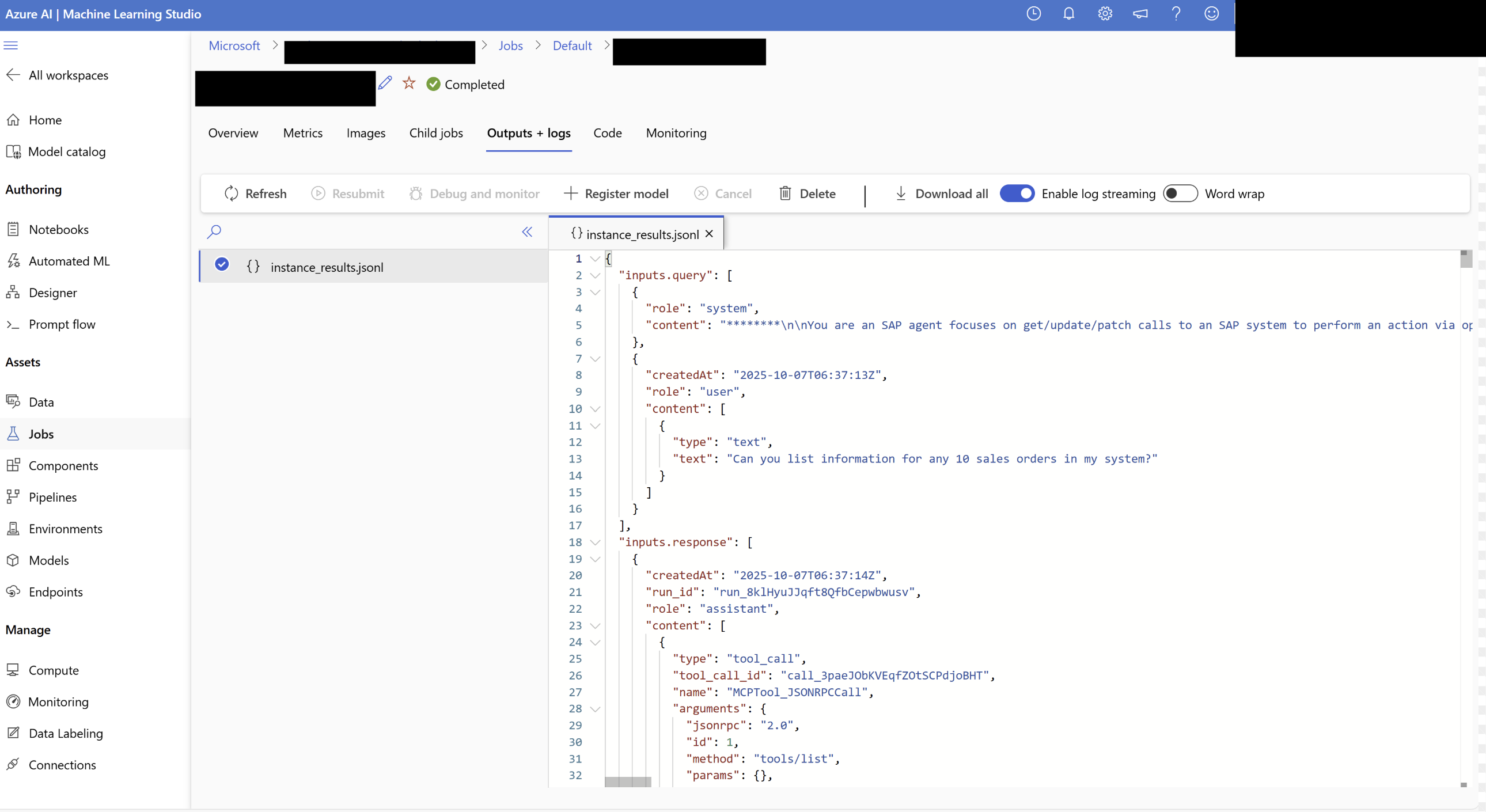This screenshot has height=812, width=1486.
Task: Toggle the hamburger navigation menu
Action: (11, 45)
